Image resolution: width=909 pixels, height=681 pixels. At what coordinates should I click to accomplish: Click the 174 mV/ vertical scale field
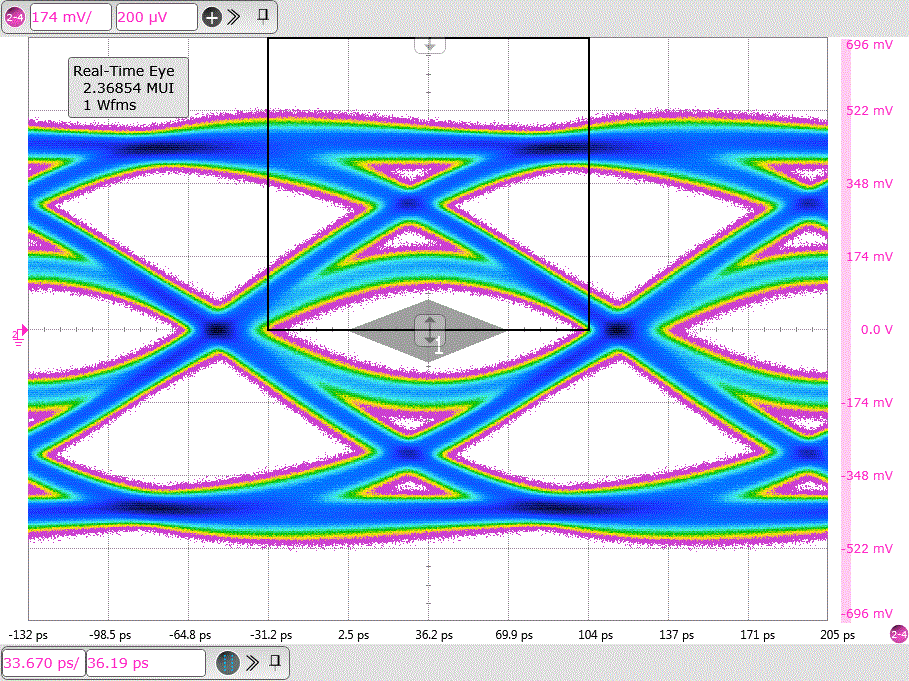pyautogui.click(x=70, y=17)
